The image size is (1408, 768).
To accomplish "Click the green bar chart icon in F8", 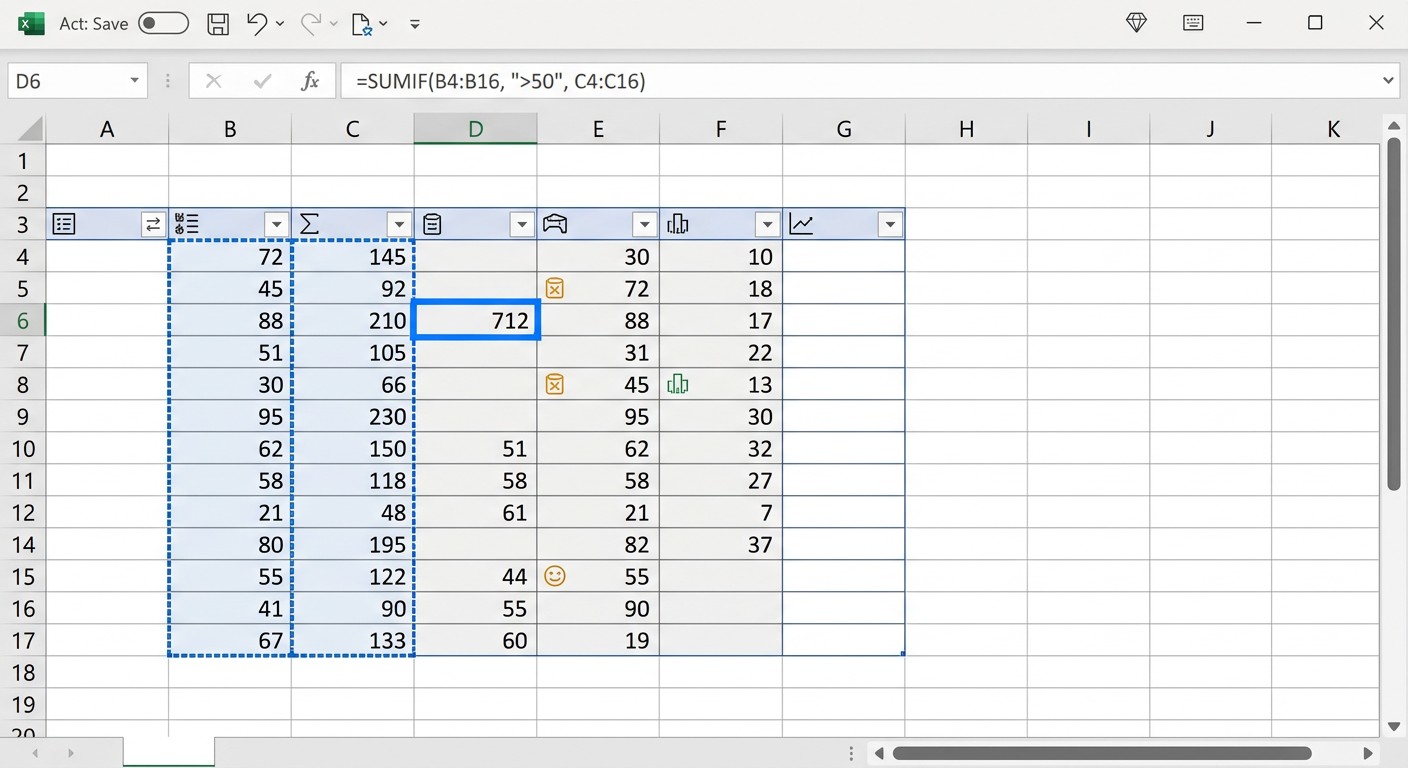I will pyautogui.click(x=677, y=384).
